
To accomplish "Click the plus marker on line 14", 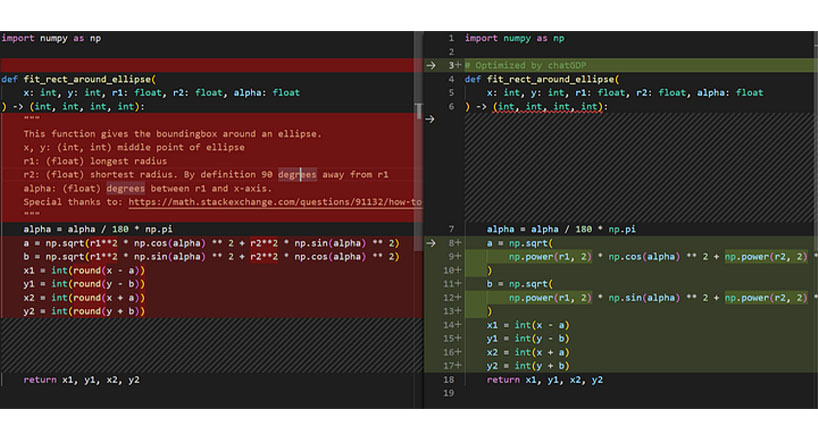I will point(459,325).
